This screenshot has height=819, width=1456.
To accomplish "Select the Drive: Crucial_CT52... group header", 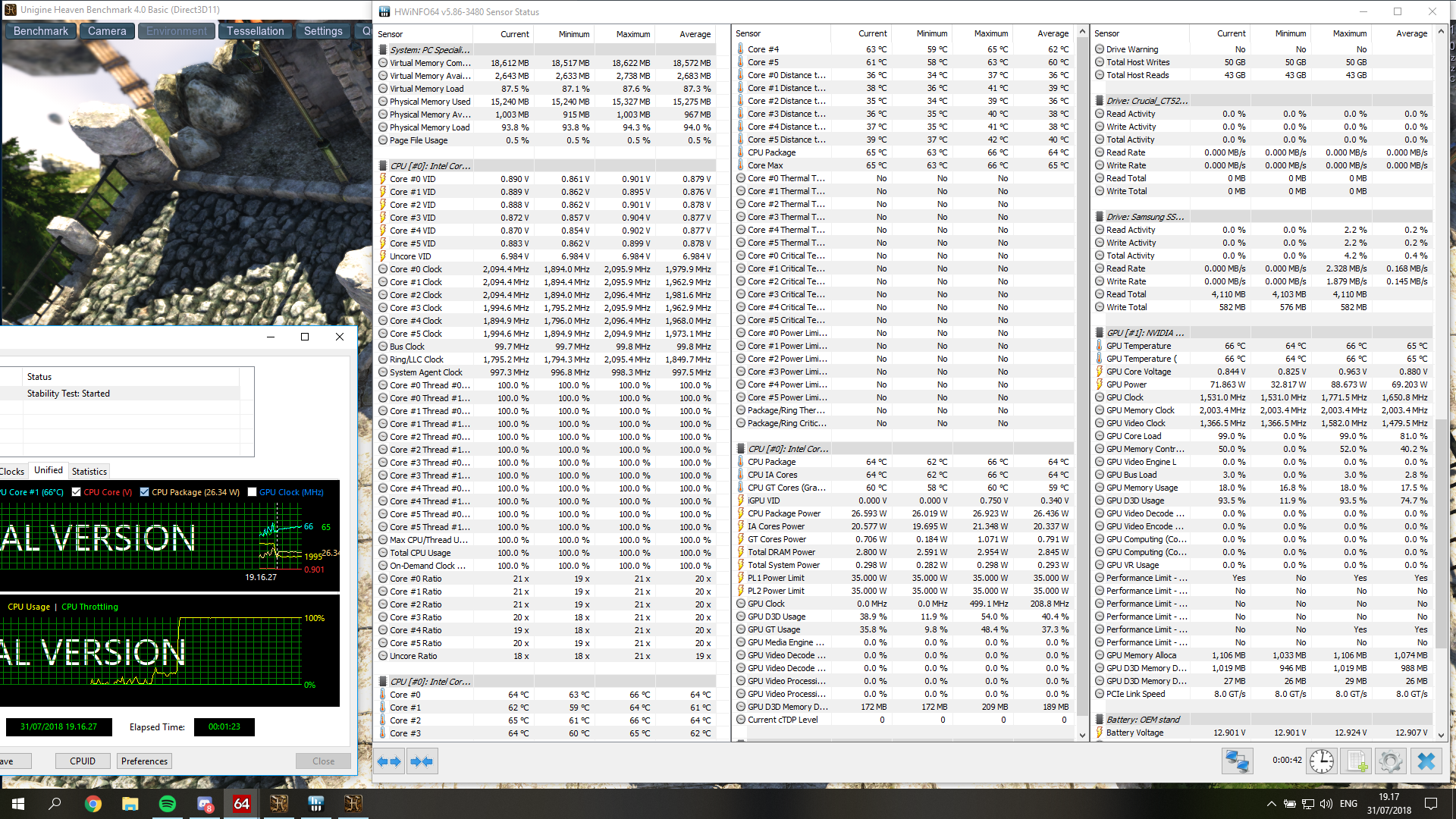I will pos(1263,101).
